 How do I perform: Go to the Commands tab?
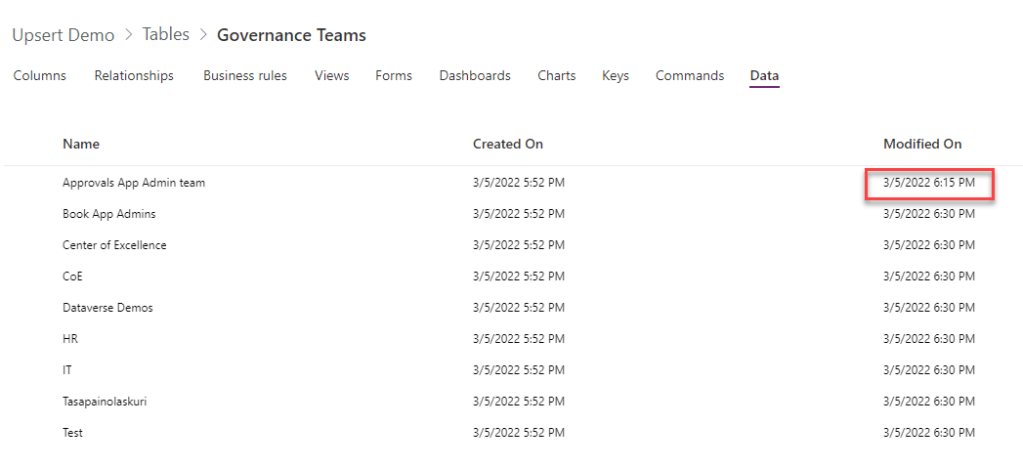[689, 76]
